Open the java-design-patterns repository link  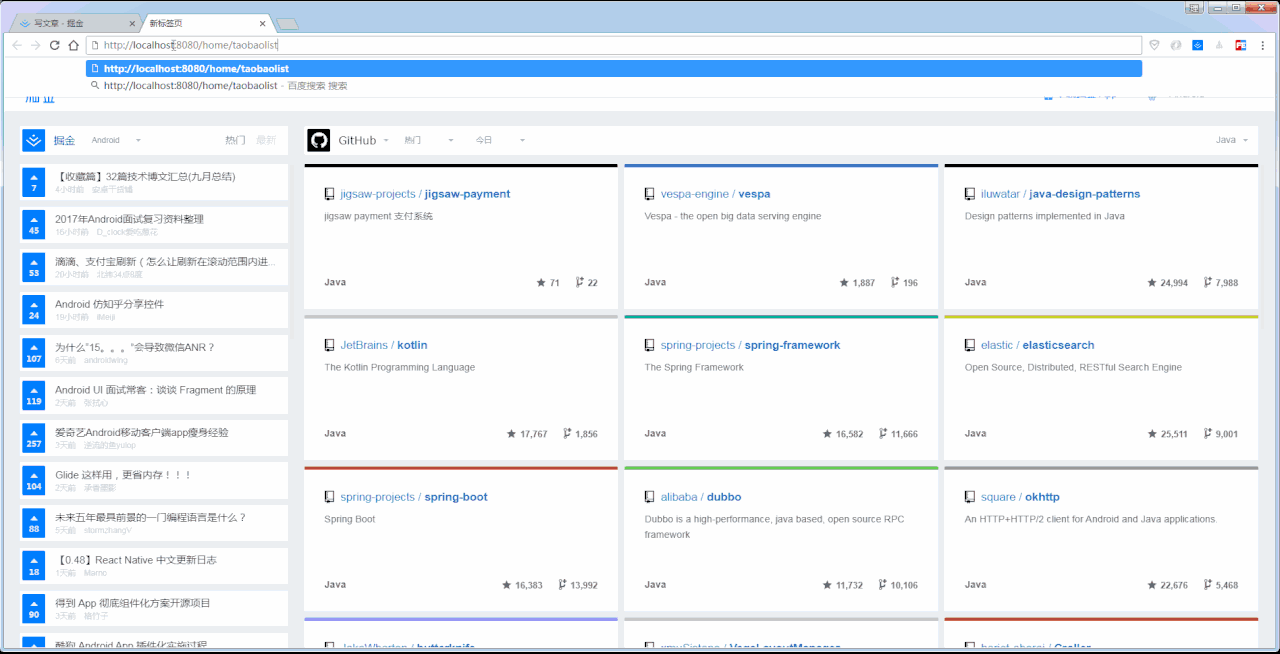point(1060,194)
